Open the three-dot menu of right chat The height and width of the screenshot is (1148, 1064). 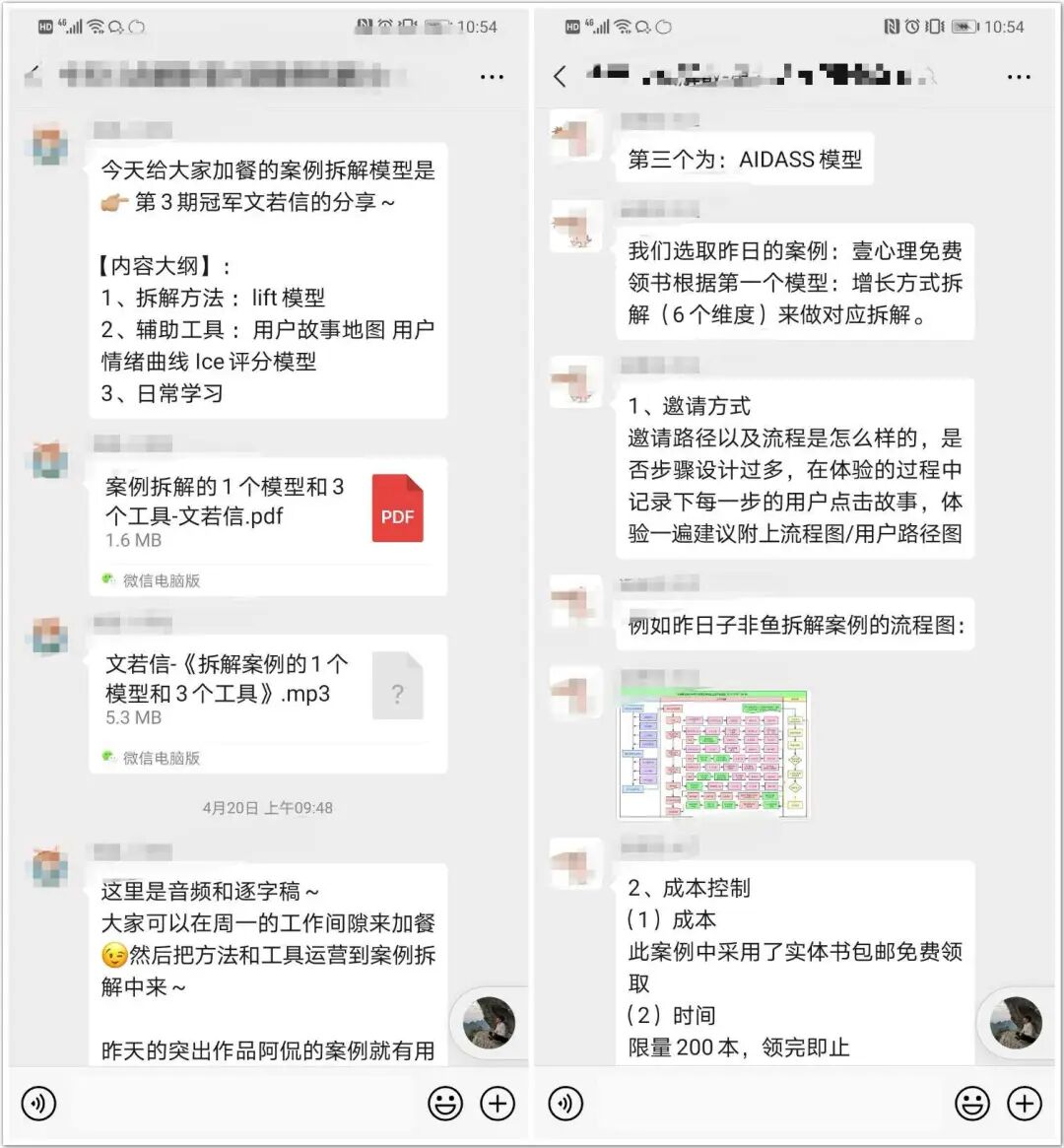pyautogui.click(x=1019, y=76)
